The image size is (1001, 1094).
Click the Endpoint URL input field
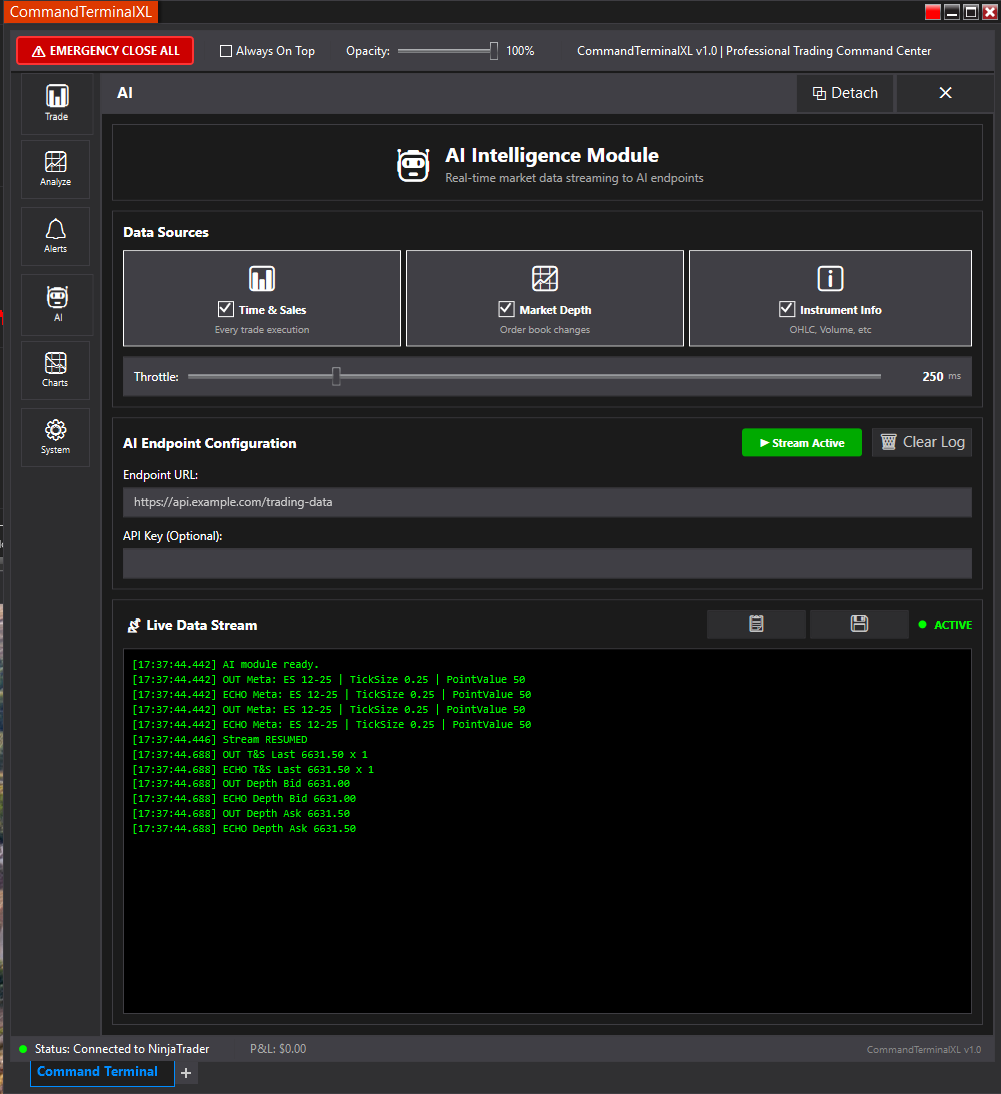(x=547, y=502)
